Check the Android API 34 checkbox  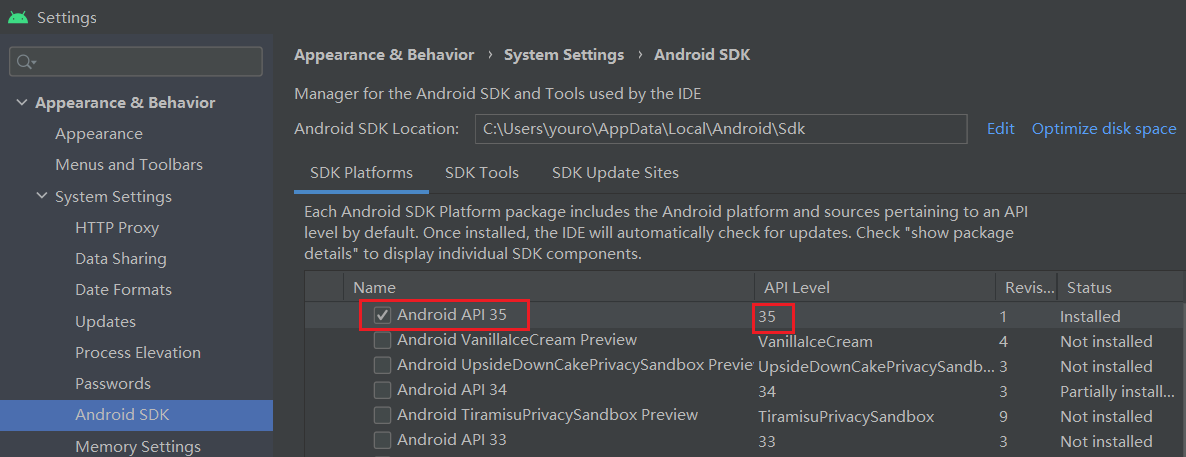(383, 390)
